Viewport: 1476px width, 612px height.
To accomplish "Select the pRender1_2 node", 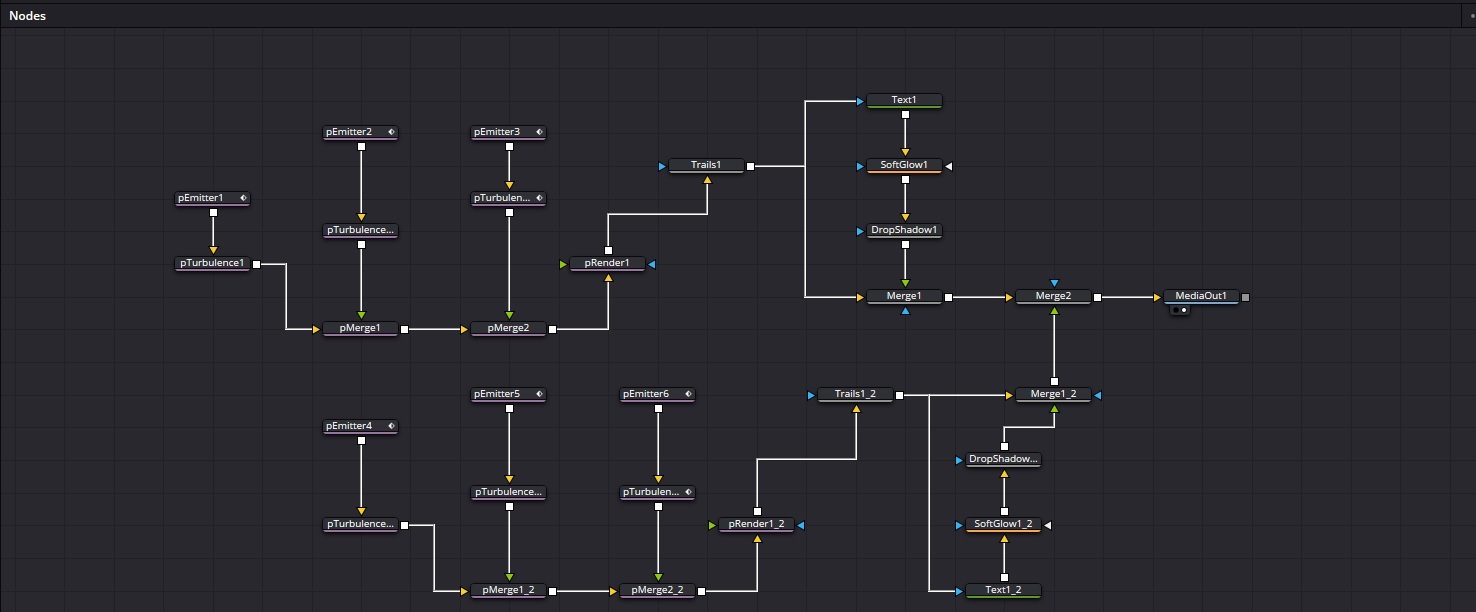I will [756, 525].
